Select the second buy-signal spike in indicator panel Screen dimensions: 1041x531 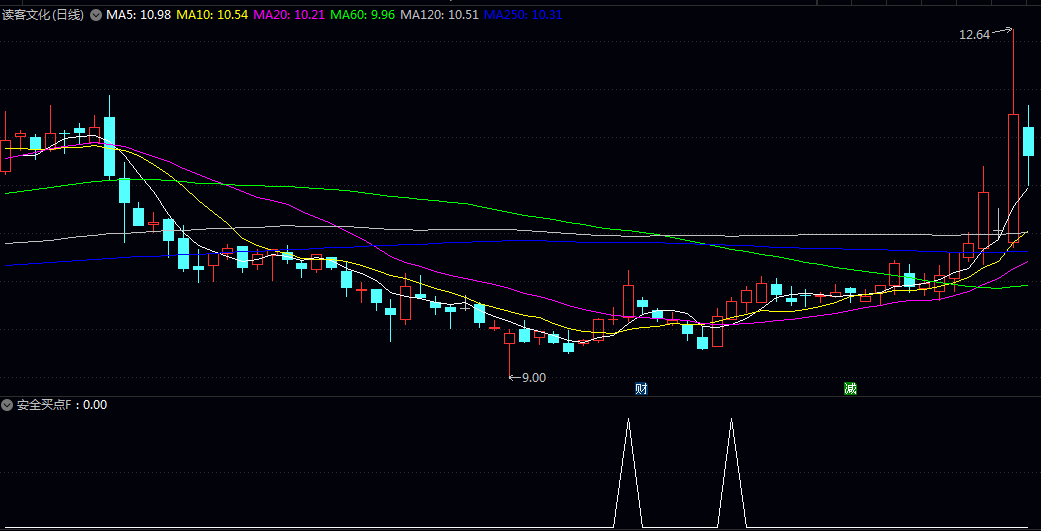click(x=731, y=470)
